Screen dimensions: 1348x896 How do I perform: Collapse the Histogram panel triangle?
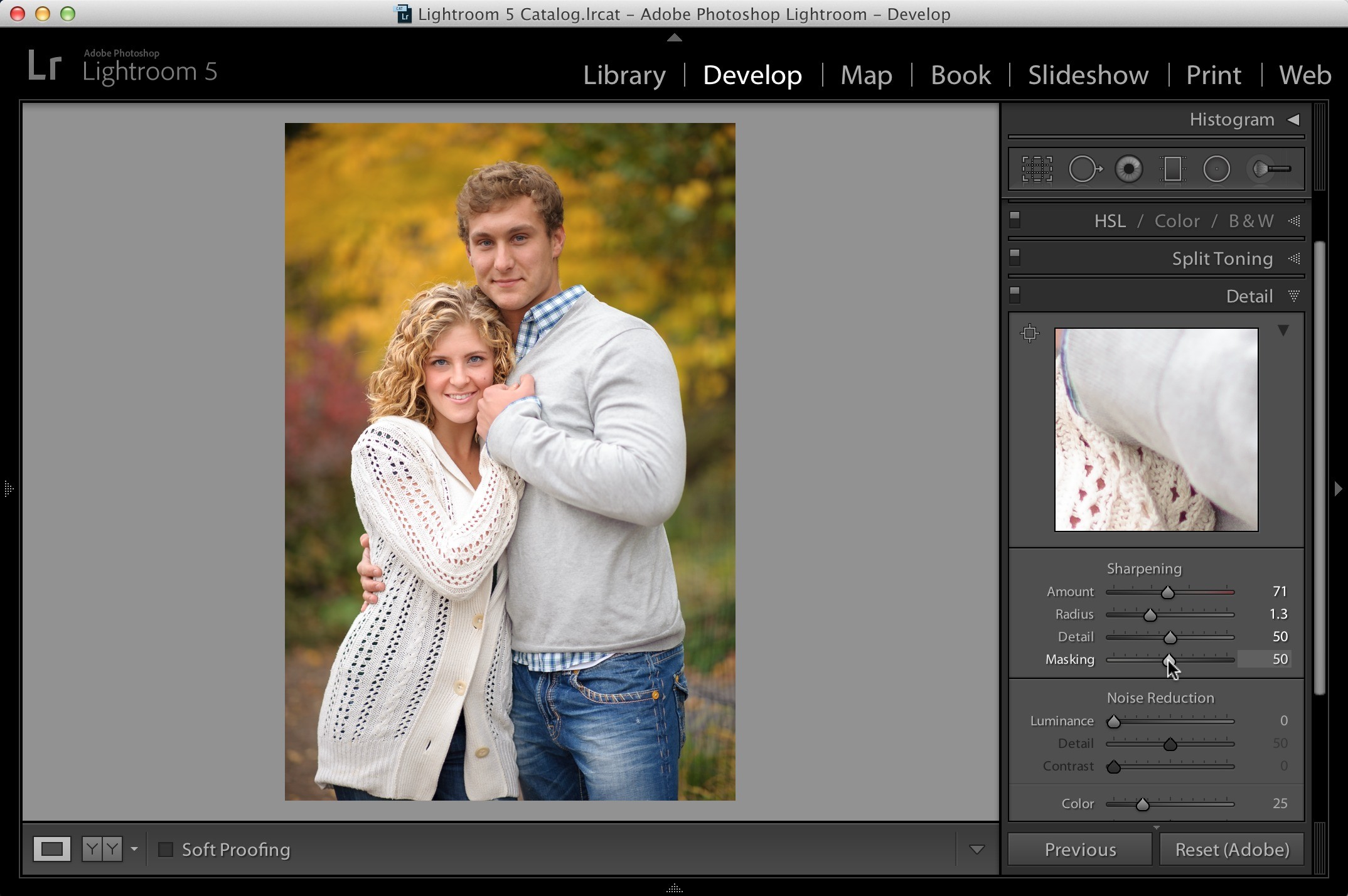tap(1293, 119)
